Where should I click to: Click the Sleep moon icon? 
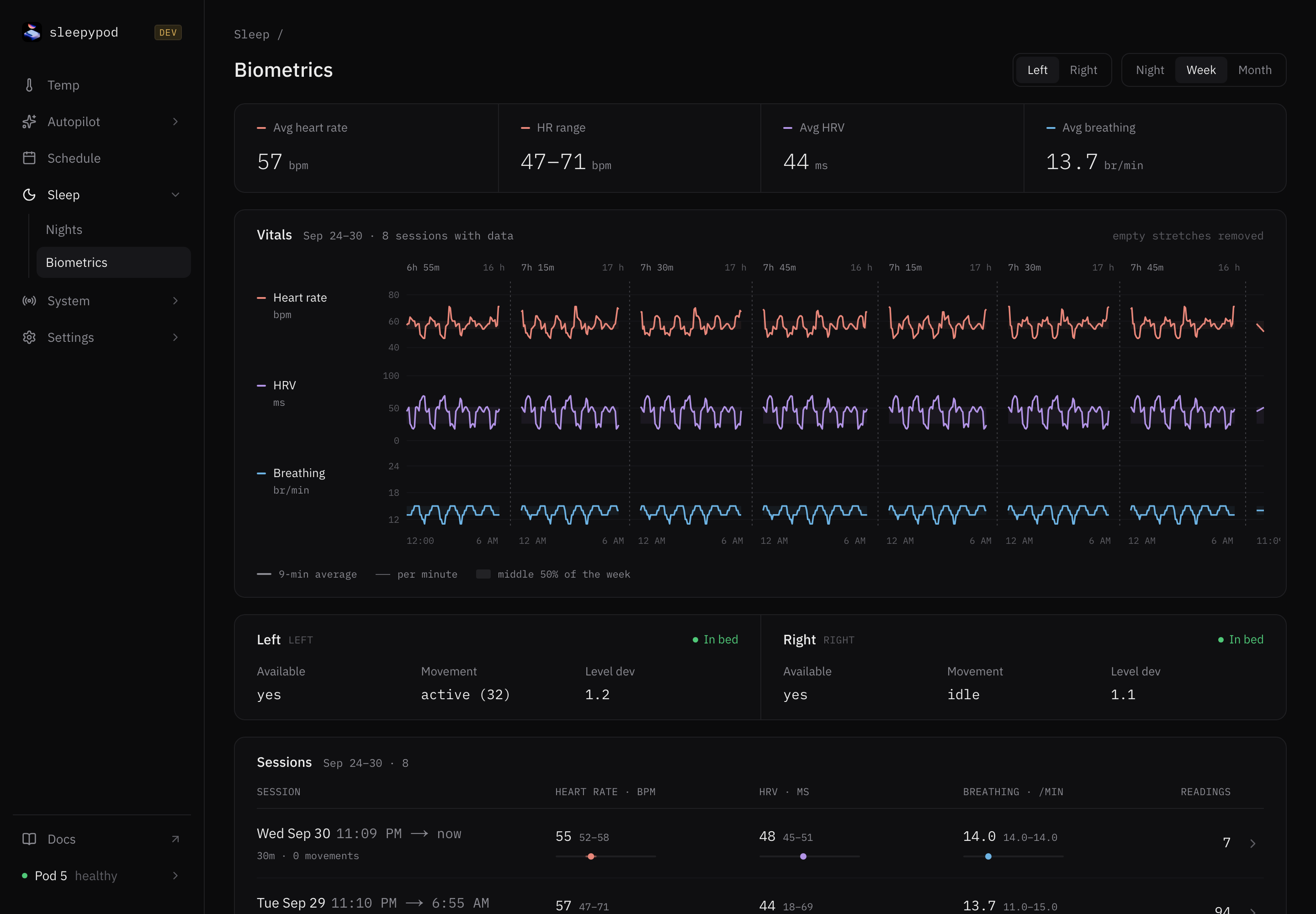click(x=29, y=195)
